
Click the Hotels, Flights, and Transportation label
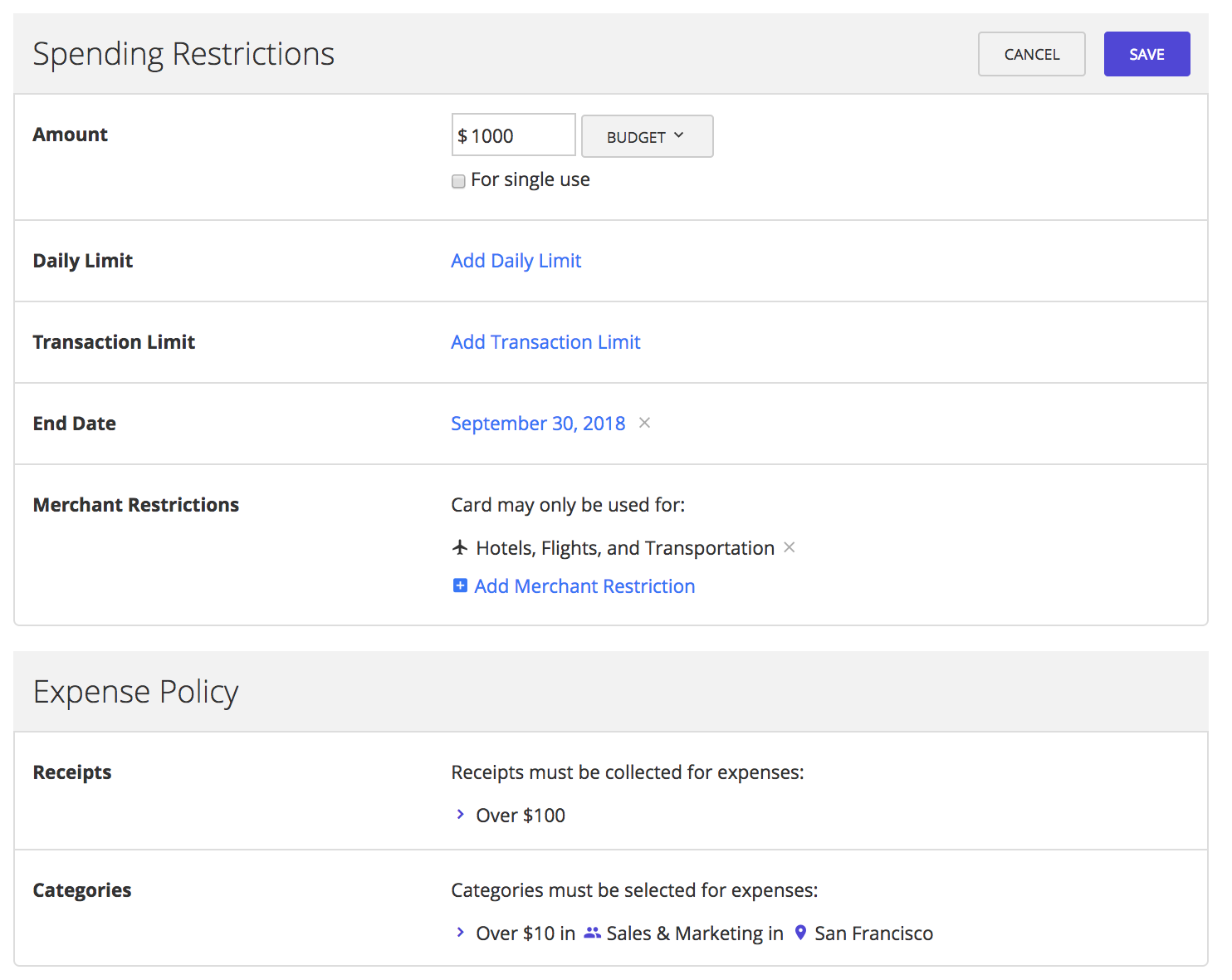[x=624, y=548]
